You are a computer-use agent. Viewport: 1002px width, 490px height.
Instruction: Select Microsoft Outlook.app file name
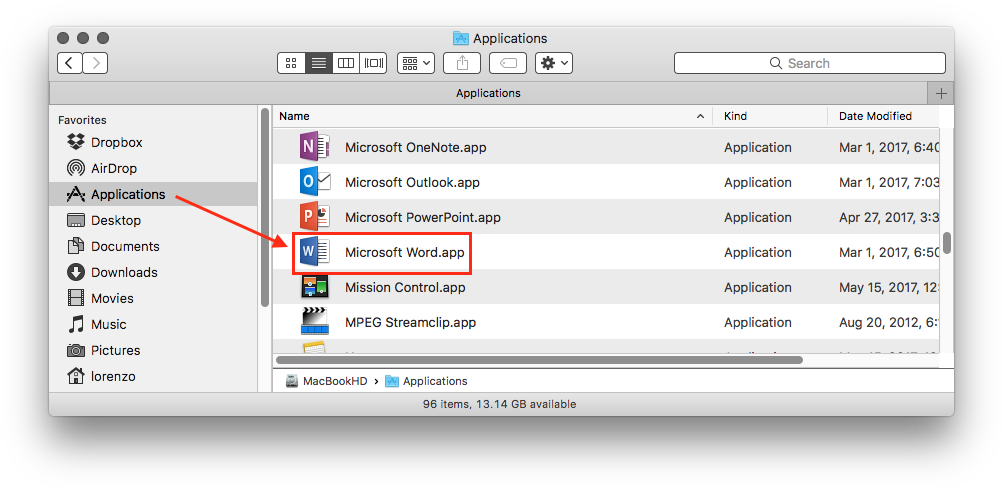click(412, 183)
